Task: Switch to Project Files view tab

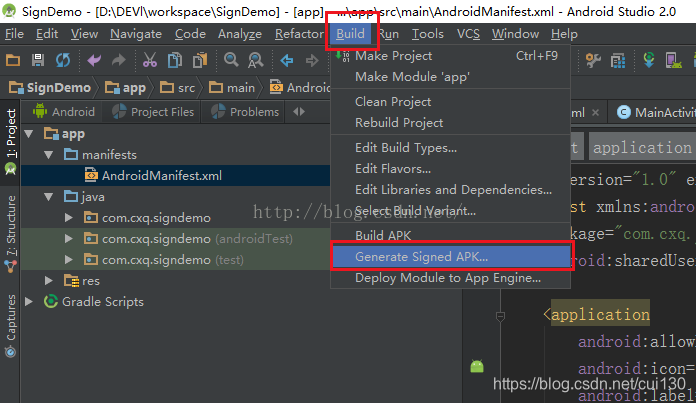Action: (153, 112)
